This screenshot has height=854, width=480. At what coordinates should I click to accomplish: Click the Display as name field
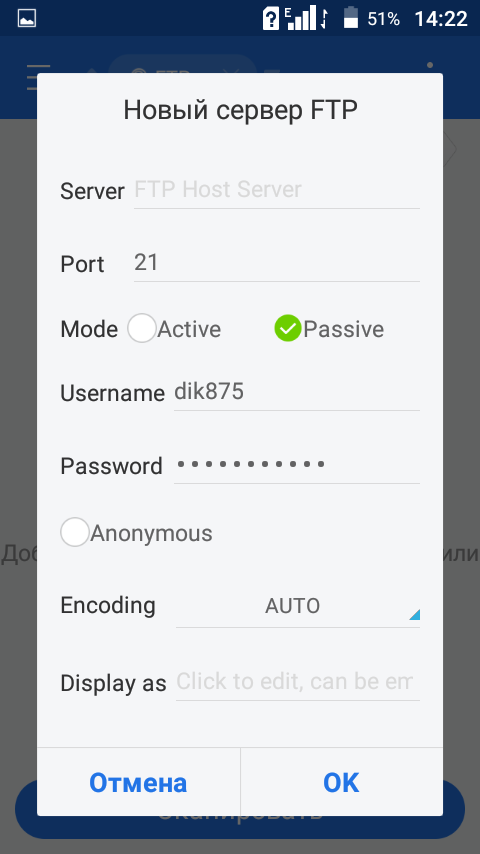[297, 682]
